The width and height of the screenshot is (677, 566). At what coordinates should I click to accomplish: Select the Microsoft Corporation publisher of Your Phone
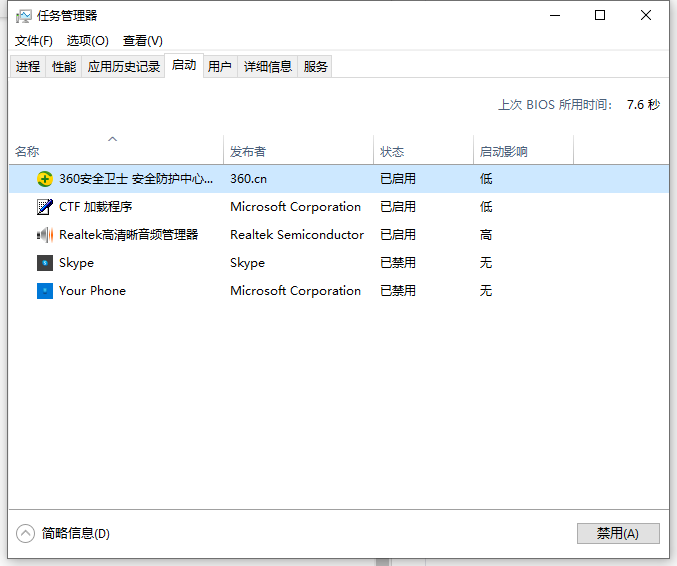point(295,291)
